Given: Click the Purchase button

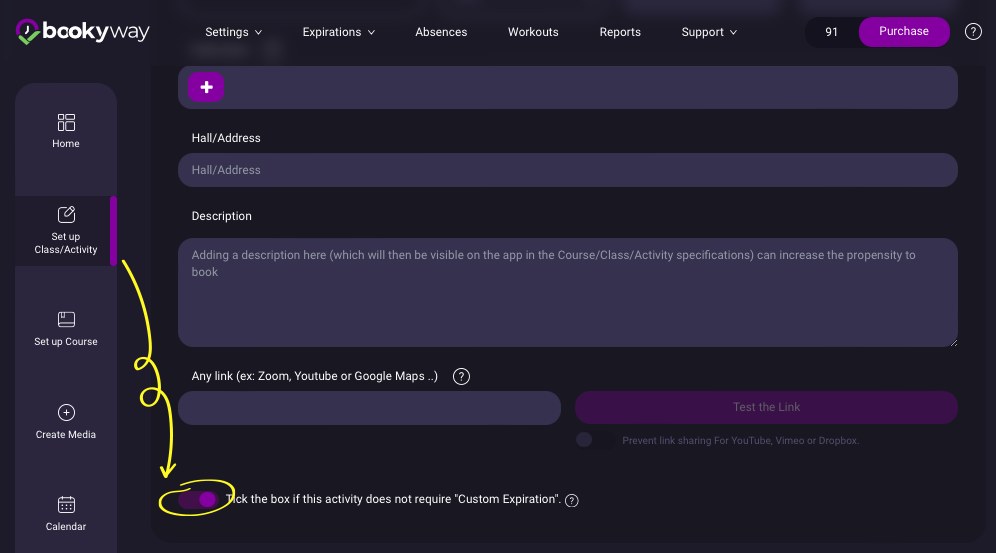Looking at the screenshot, I should click(903, 32).
